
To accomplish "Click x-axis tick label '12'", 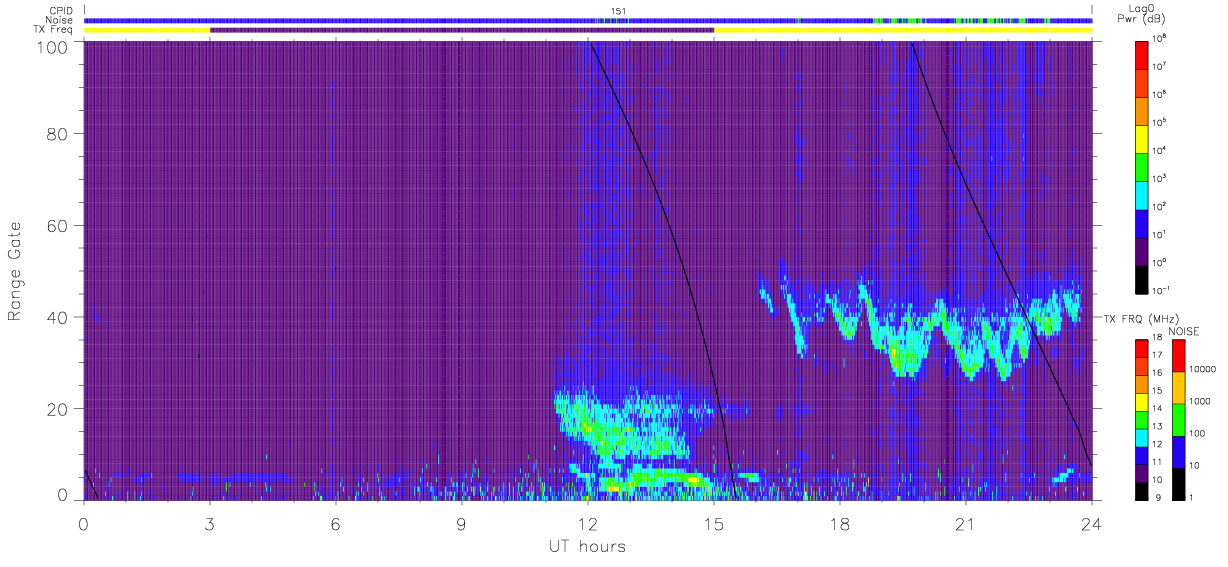I will point(588,523).
